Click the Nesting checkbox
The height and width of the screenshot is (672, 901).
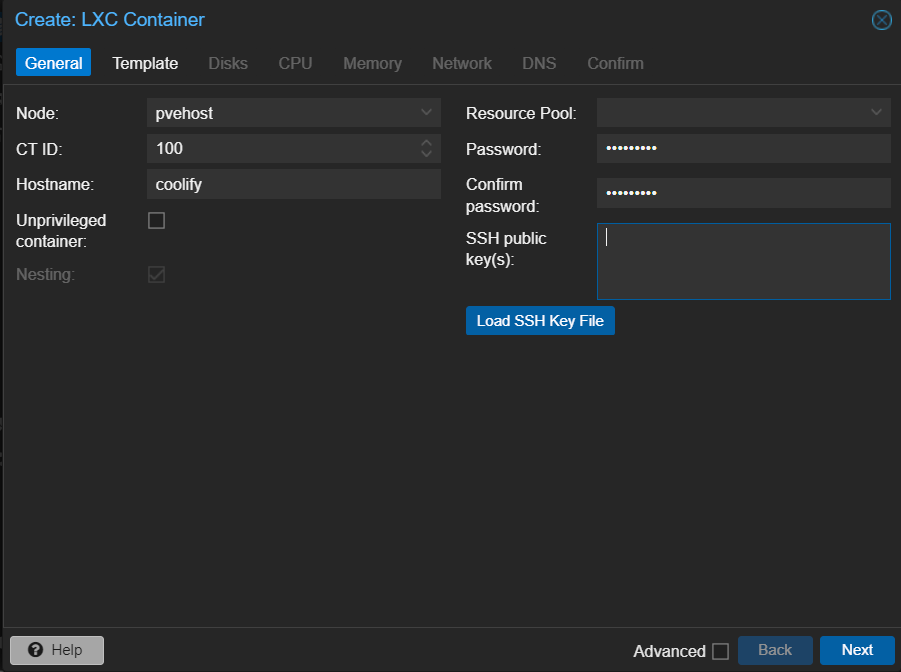coord(156,274)
